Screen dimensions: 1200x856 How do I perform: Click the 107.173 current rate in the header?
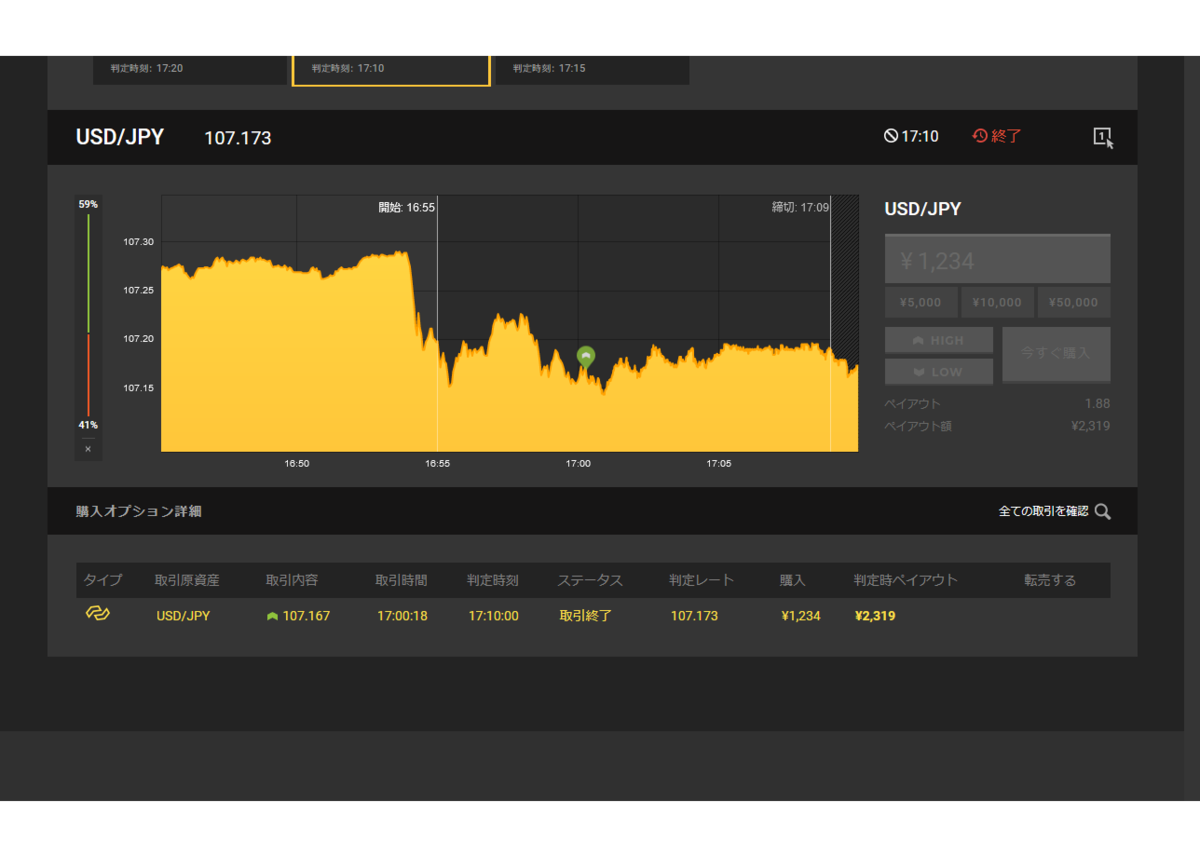click(x=238, y=138)
